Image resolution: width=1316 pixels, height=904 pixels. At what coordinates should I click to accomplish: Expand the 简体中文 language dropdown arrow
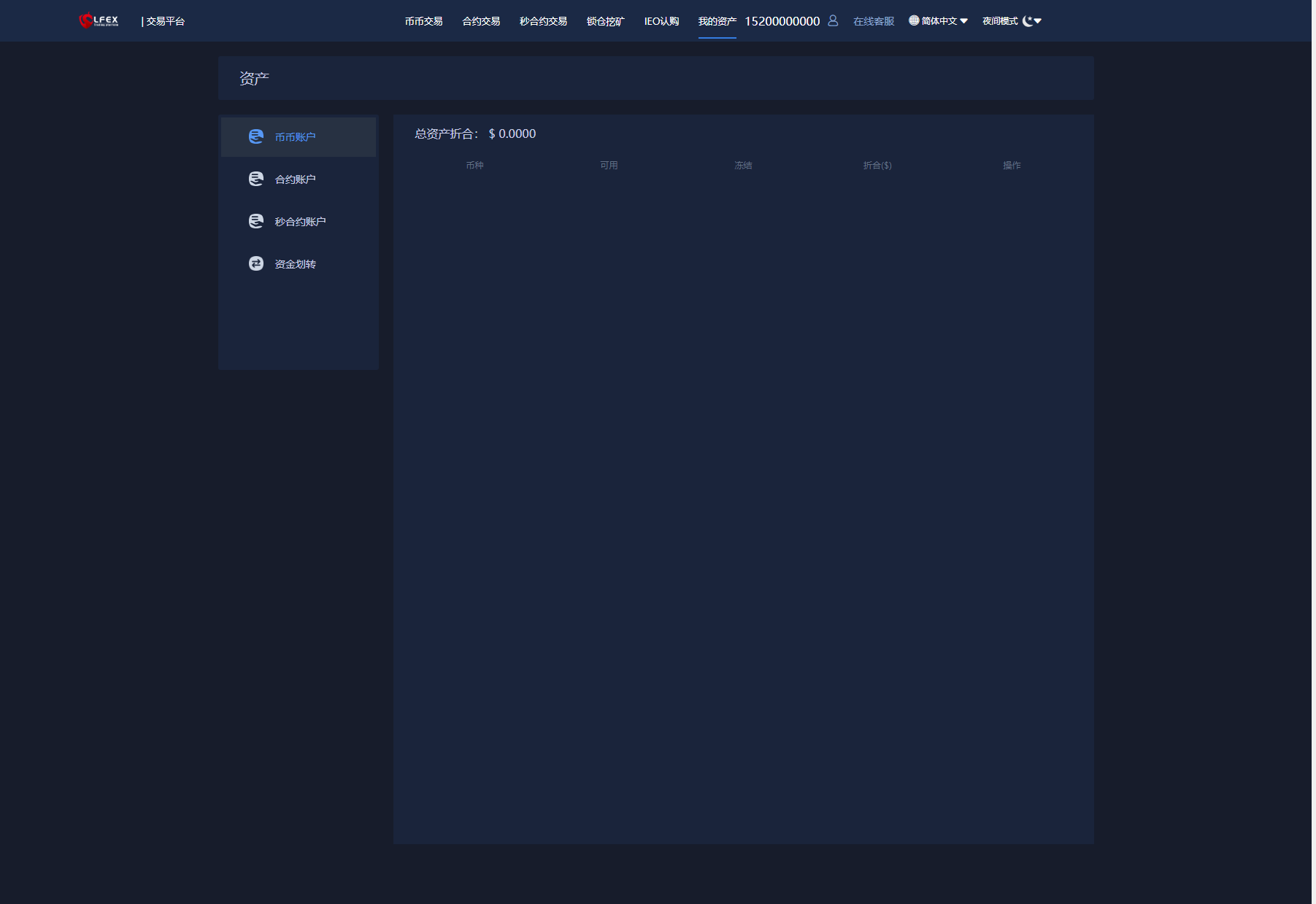point(964,21)
